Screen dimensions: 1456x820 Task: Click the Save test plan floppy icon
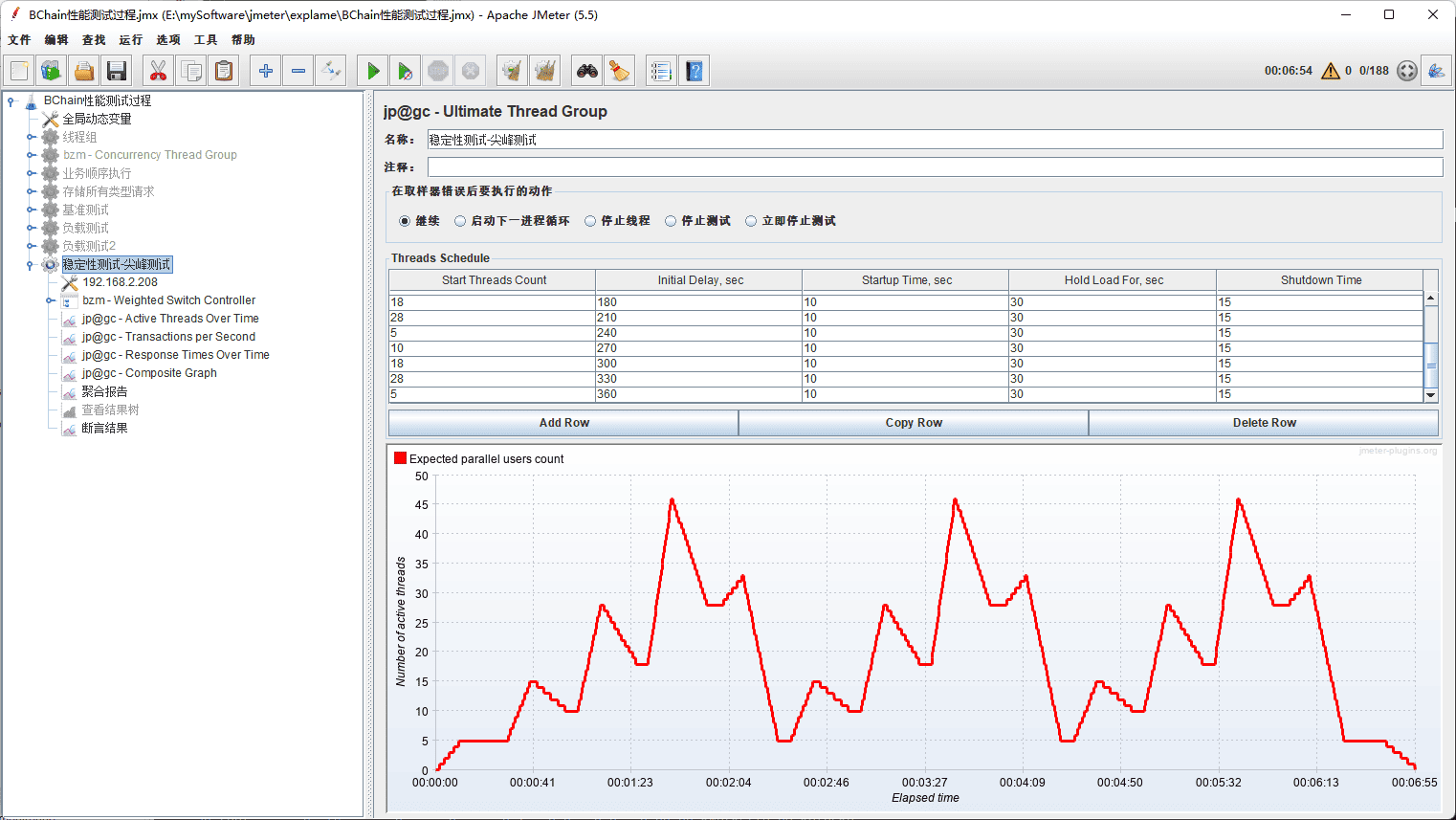[117, 71]
